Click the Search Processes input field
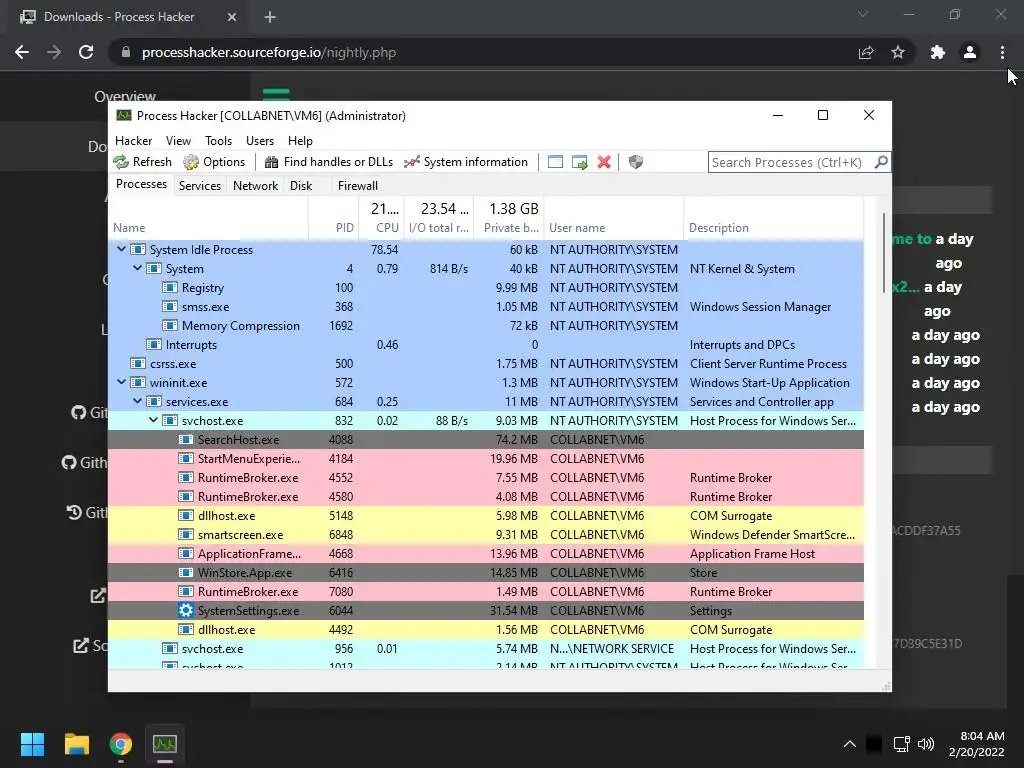1024x768 pixels. click(790, 162)
